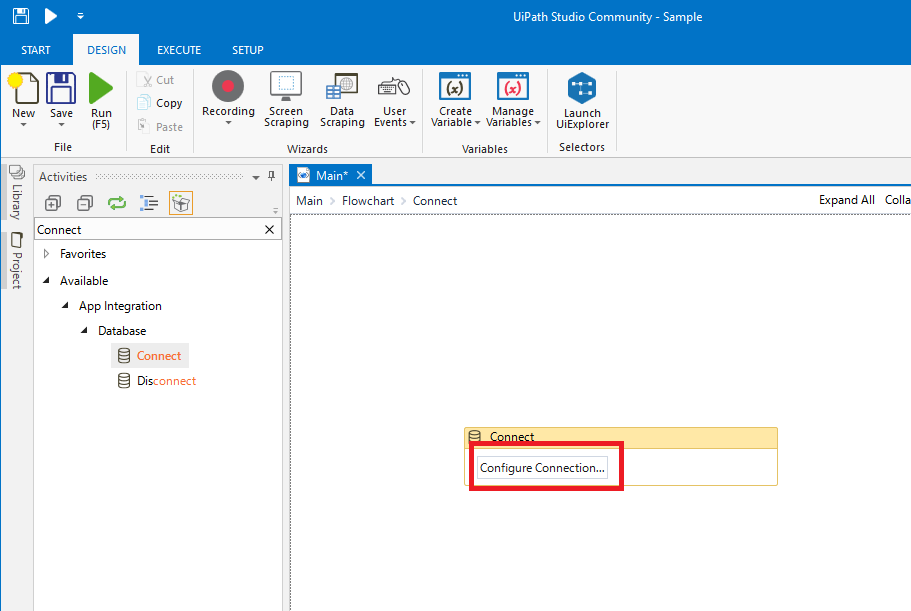Click the Configure Connection button
The width and height of the screenshot is (911, 611).
point(541,468)
